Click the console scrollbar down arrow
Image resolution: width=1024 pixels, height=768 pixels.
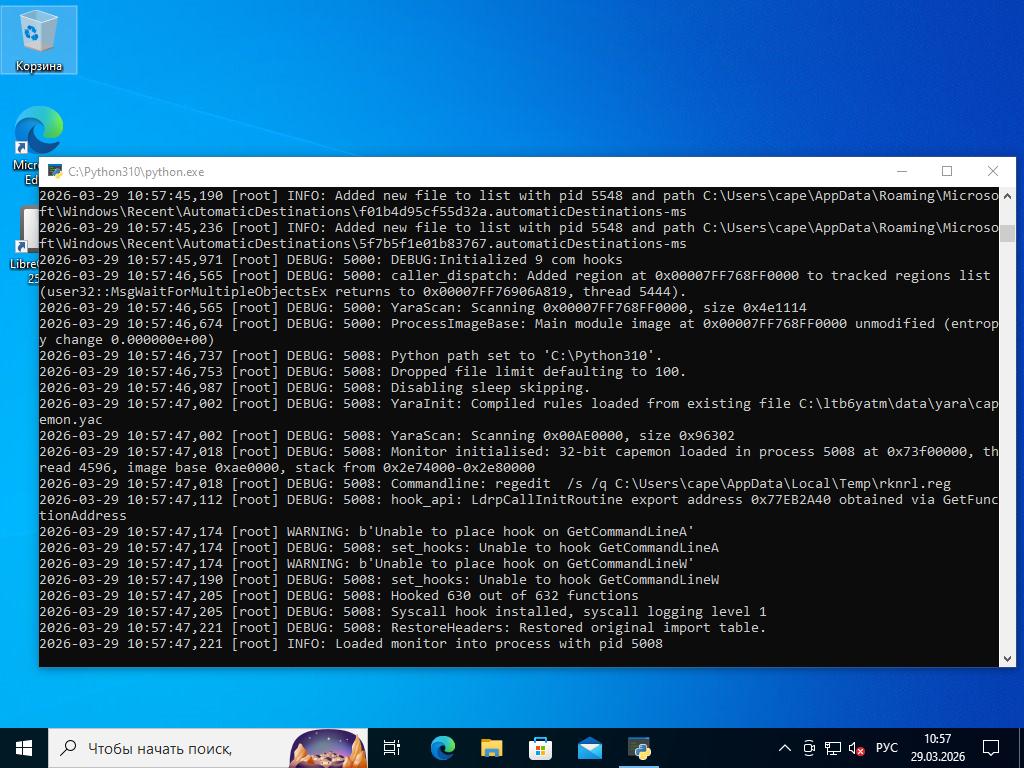coord(1007,658)
